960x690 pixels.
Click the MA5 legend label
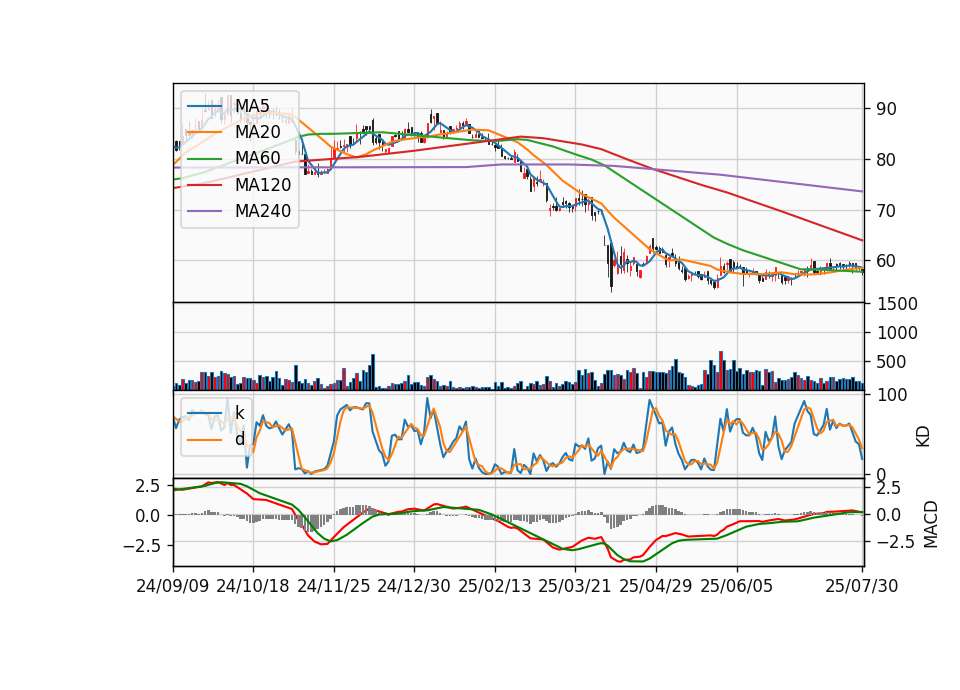[252, 106]
